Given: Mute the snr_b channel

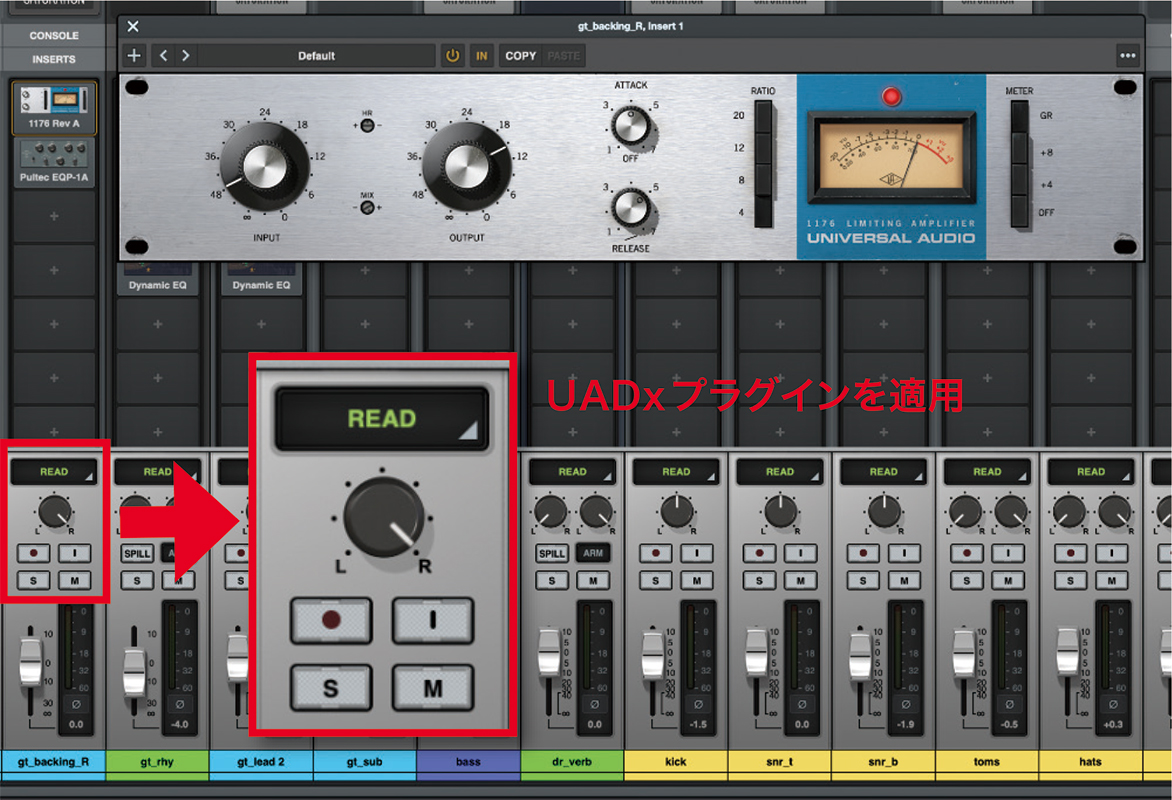Looking at the screenshot, I should point(904,580).
